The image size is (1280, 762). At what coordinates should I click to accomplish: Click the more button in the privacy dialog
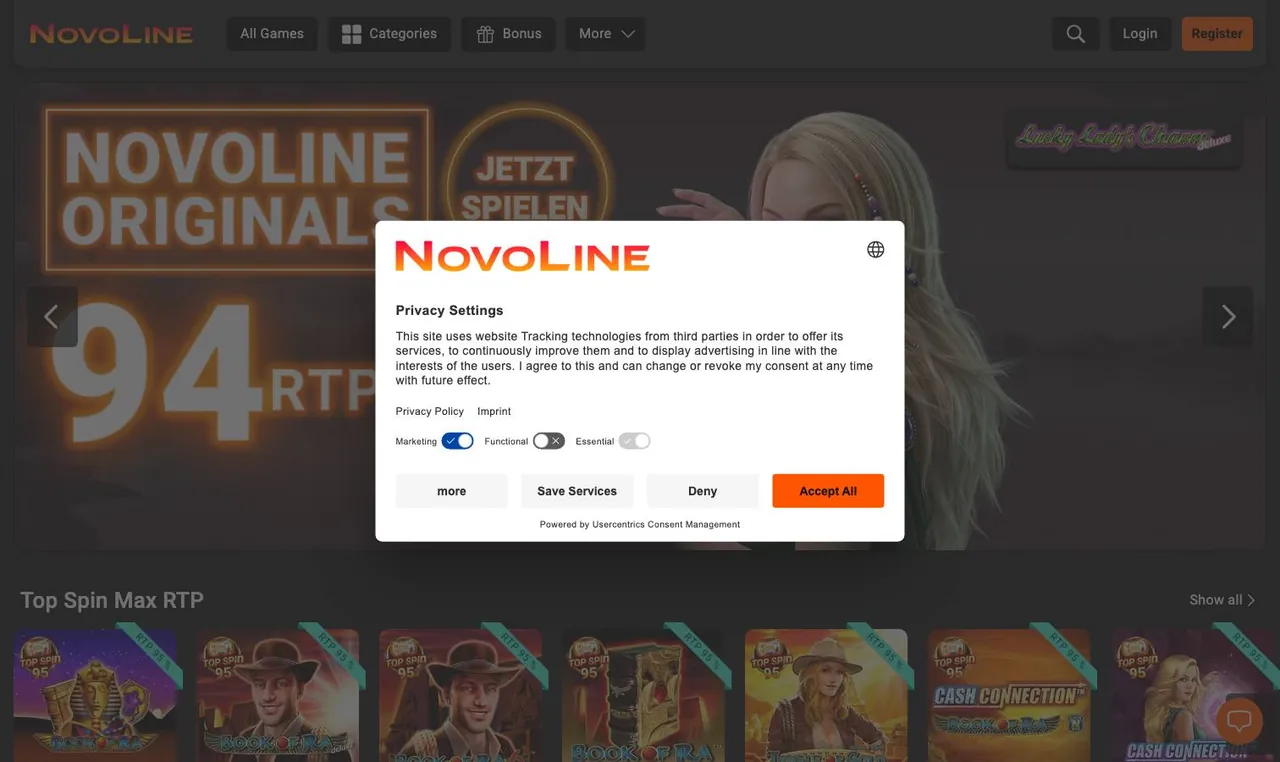coord(452,491)
